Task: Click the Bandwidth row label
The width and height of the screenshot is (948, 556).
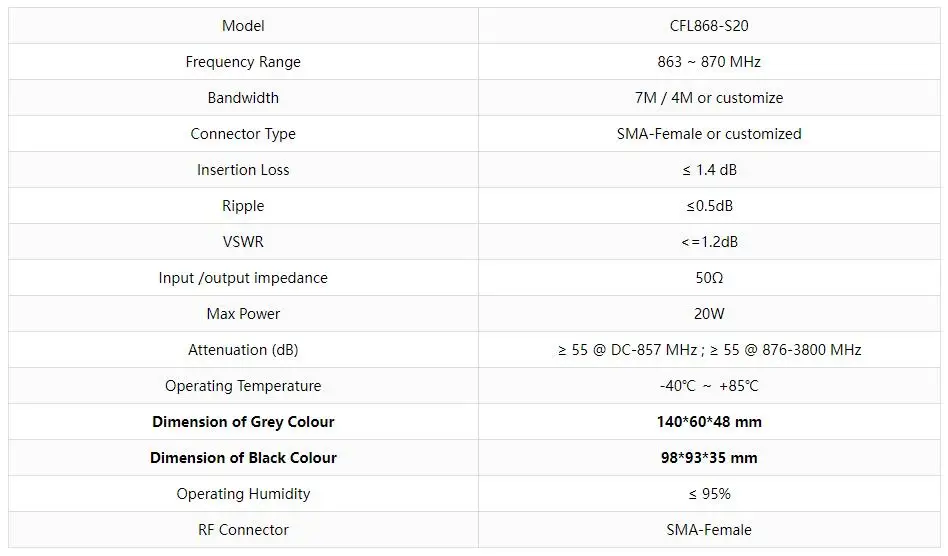Action: 243,98
